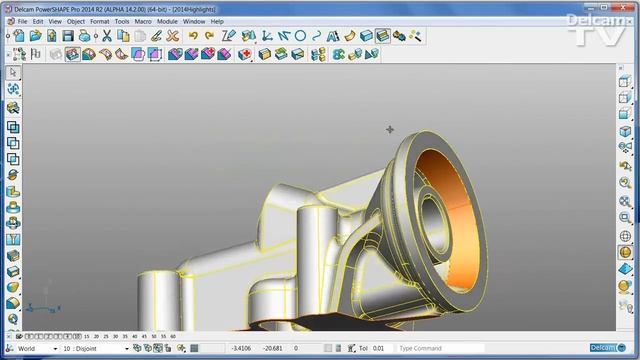Click the Delcam logo button

[x=608, y=348]
